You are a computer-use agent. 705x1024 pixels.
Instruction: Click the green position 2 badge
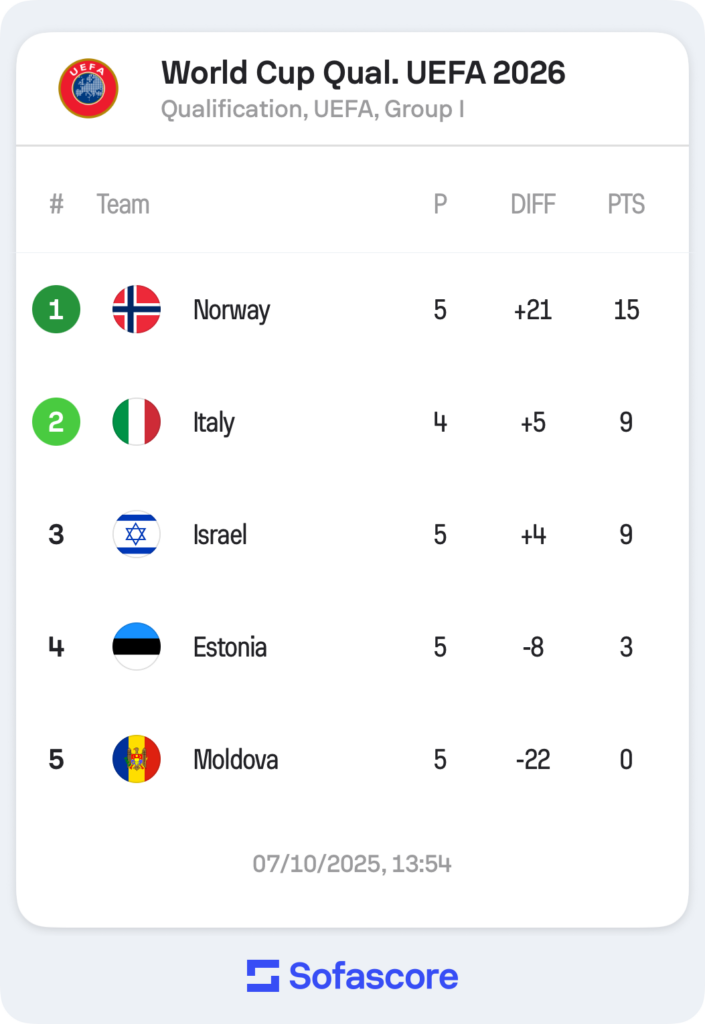56,422
